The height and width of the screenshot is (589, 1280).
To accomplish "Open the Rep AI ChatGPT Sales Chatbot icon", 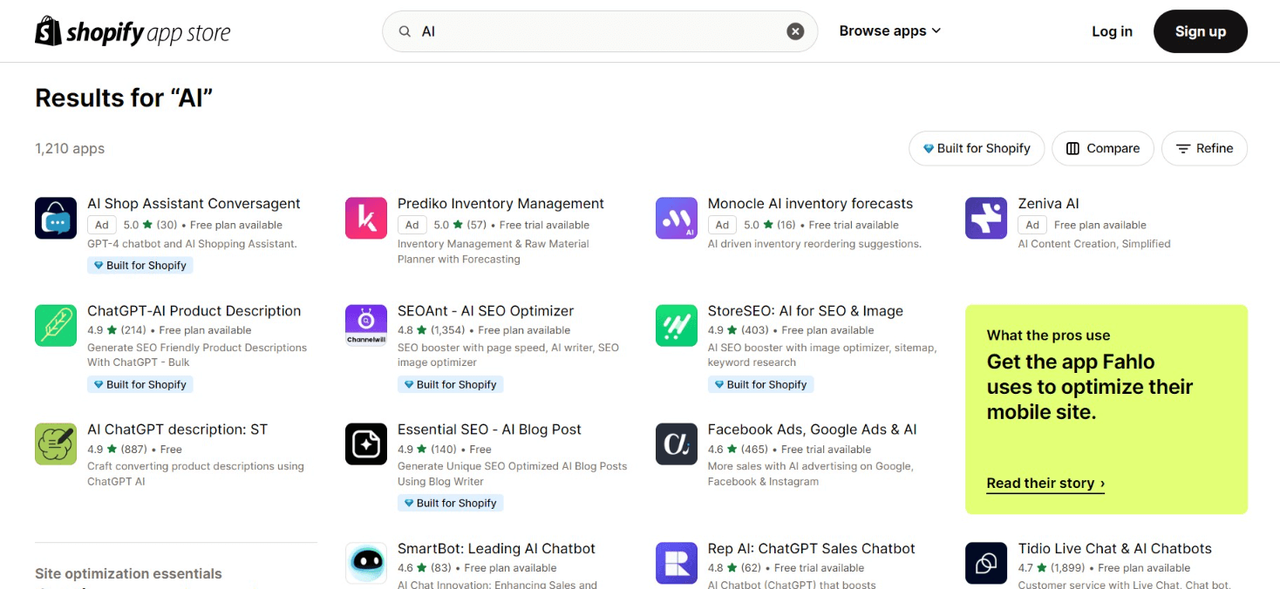I will (676, 563).
